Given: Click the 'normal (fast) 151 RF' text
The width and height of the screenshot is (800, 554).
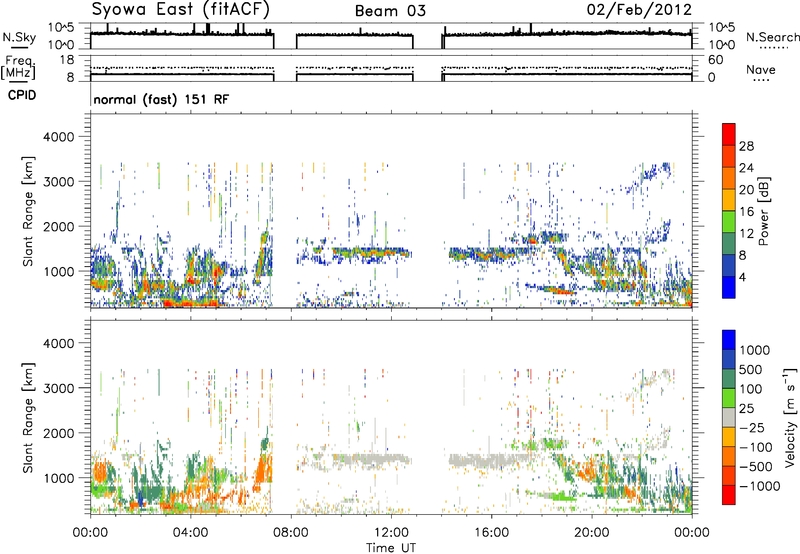Looking at the screenshot, I should [x=161, y=99].
